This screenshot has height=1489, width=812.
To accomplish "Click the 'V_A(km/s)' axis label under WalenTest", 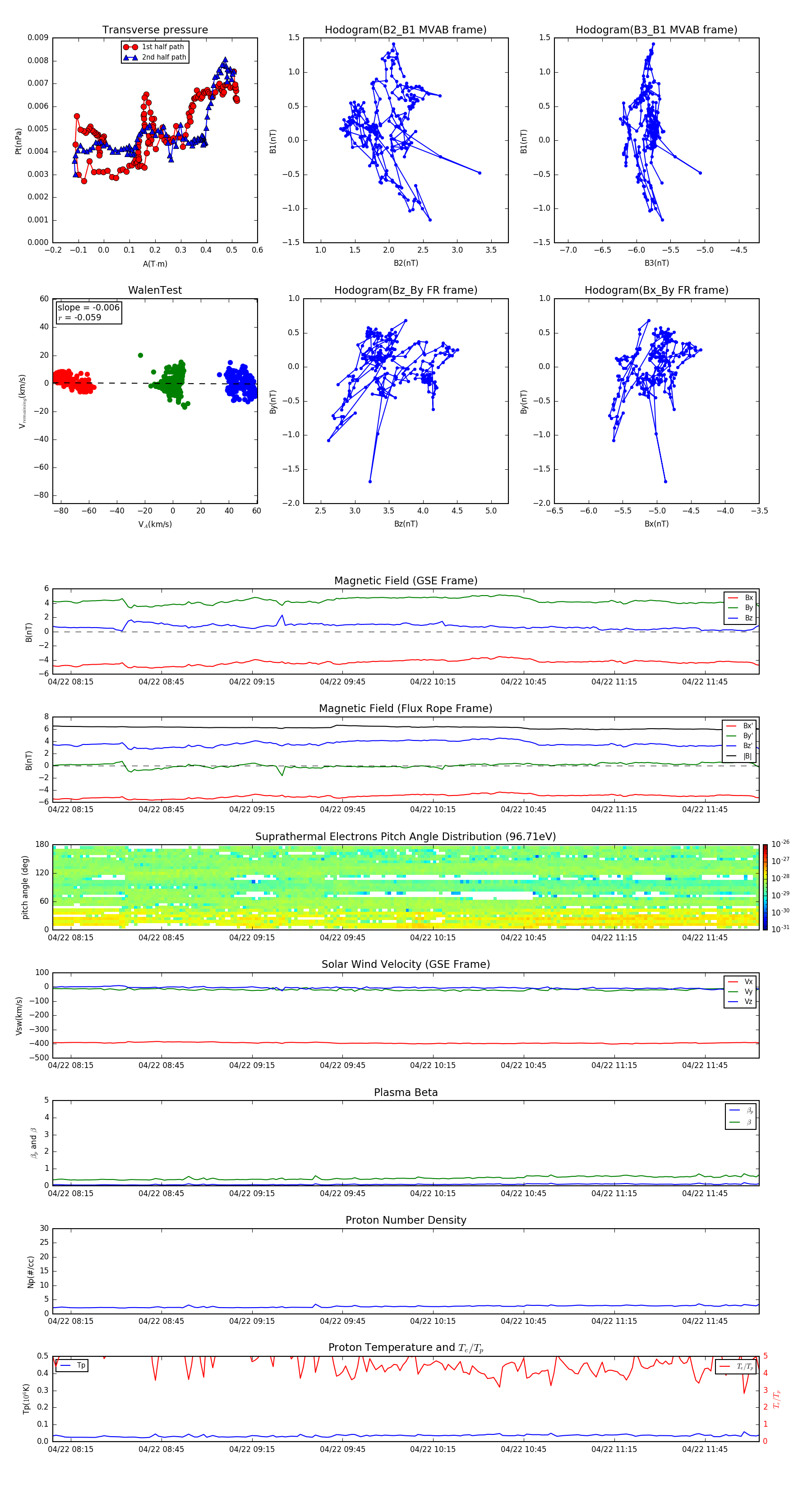I will pos(155,524).
